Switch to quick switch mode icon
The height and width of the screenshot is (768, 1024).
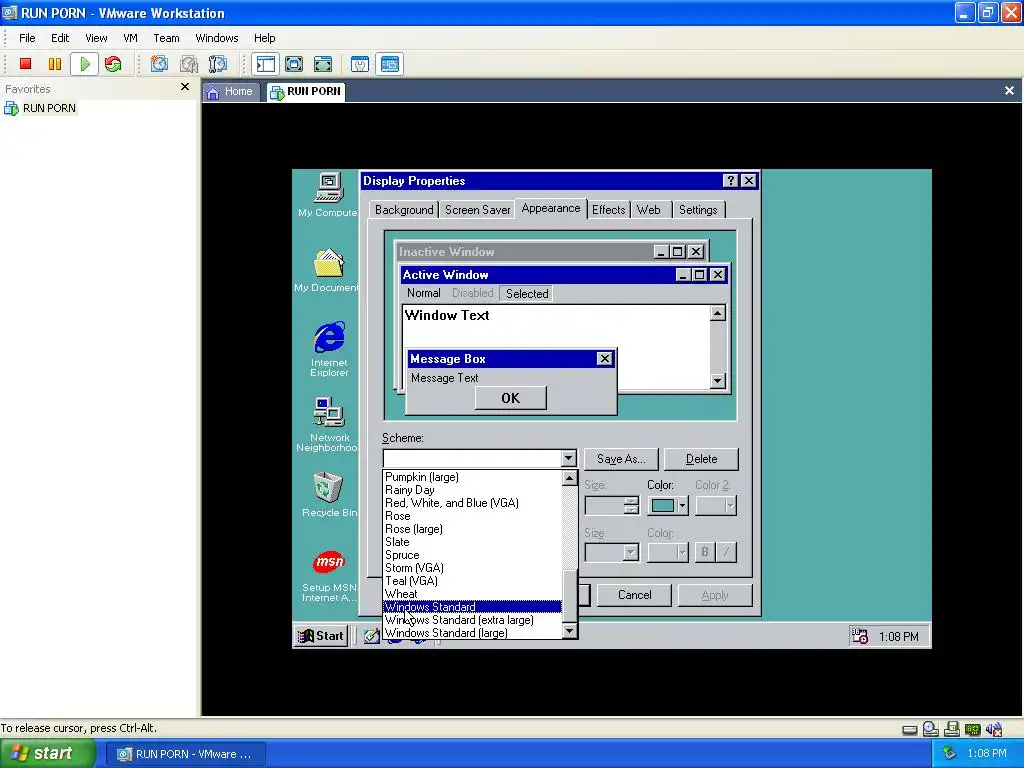pyautogui.click(x=294, y=64)
